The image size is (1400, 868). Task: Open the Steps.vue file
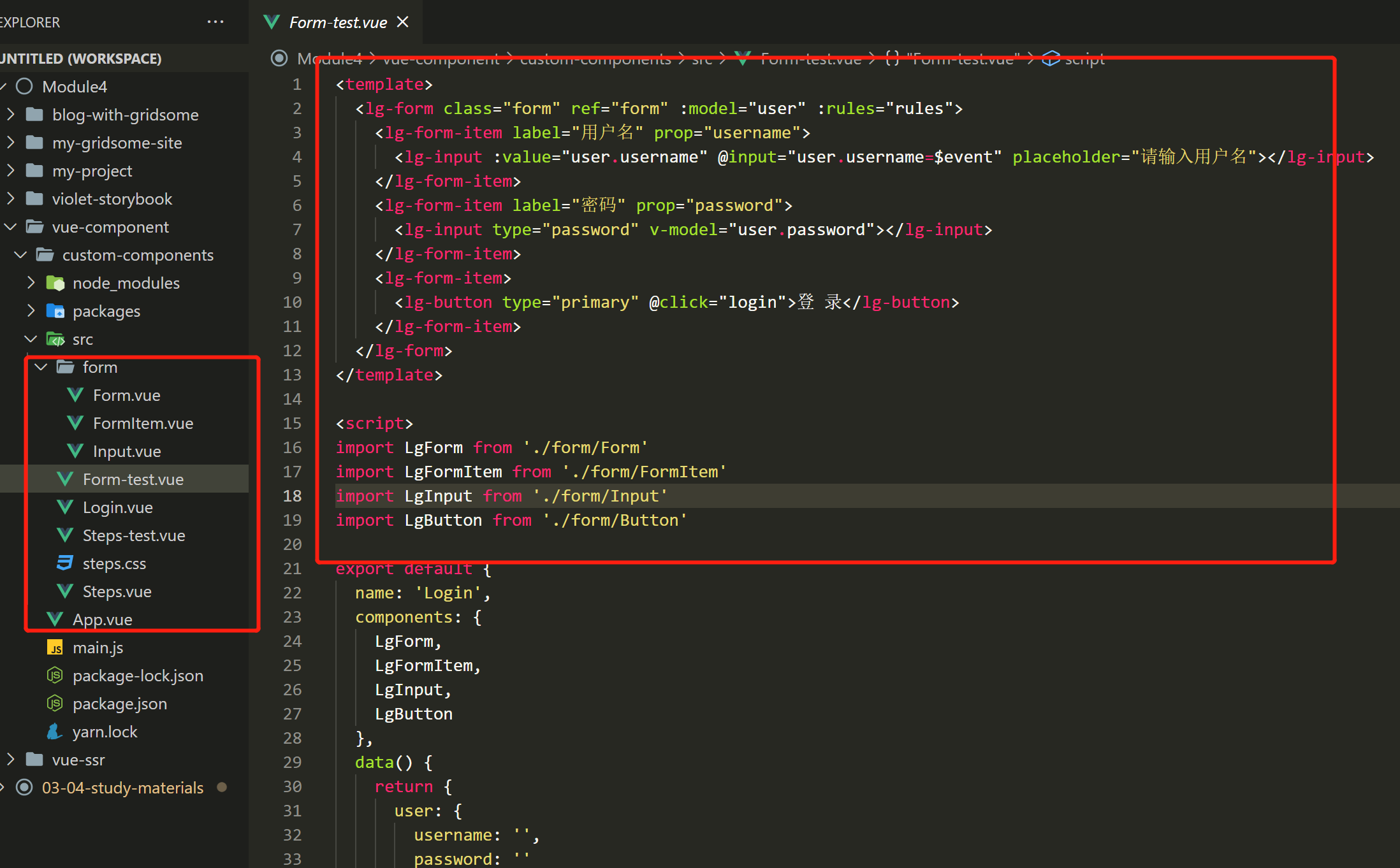point(117,591)
